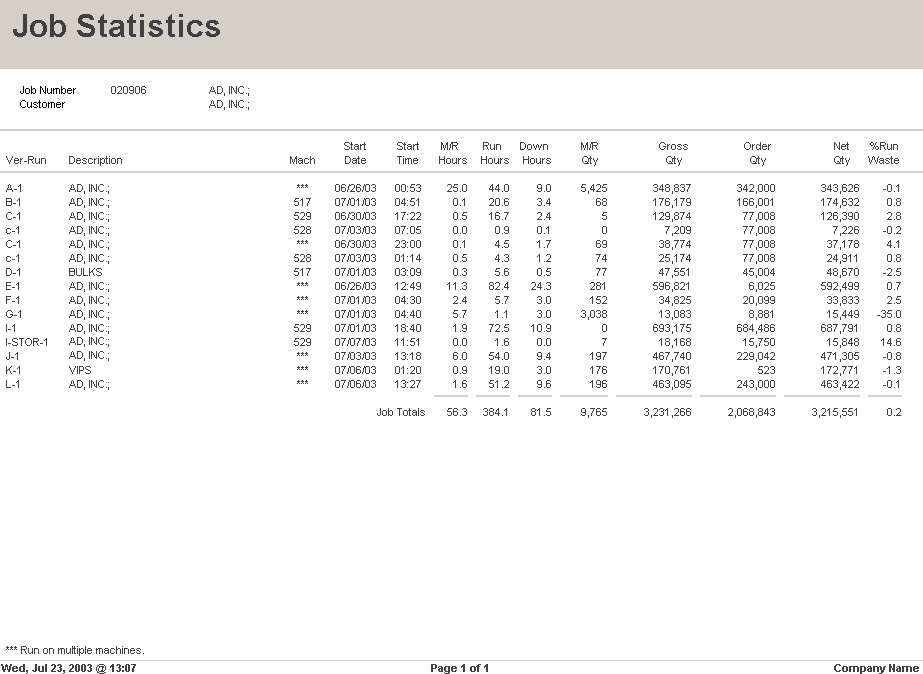Click the Job Statistics report title
The width and height of the screenshot is (923, 674).
[x=117, y=26]
